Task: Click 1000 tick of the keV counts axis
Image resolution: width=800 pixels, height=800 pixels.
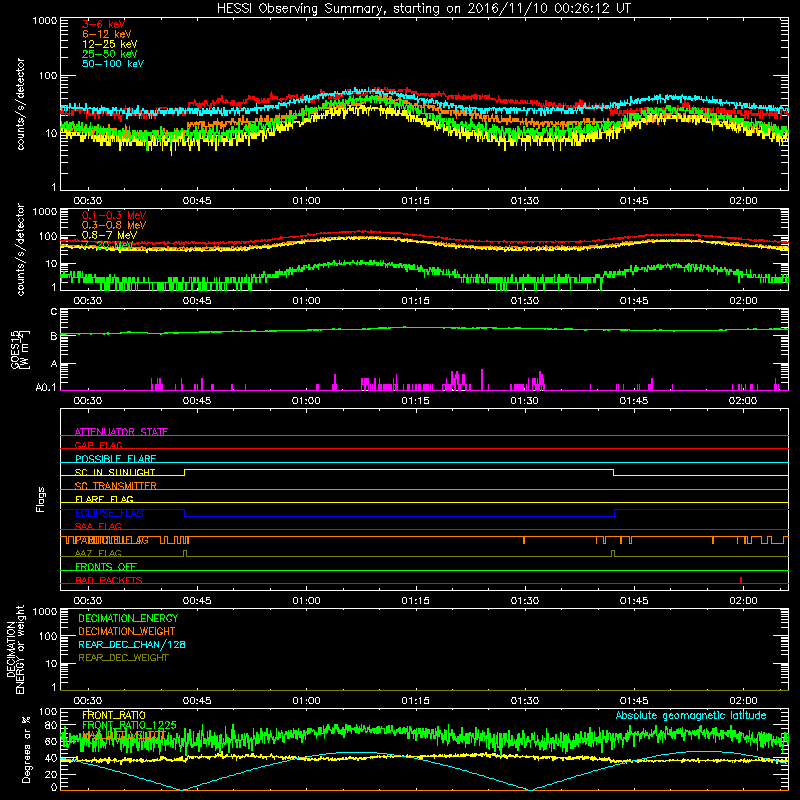Action: [x=45, y=21]
